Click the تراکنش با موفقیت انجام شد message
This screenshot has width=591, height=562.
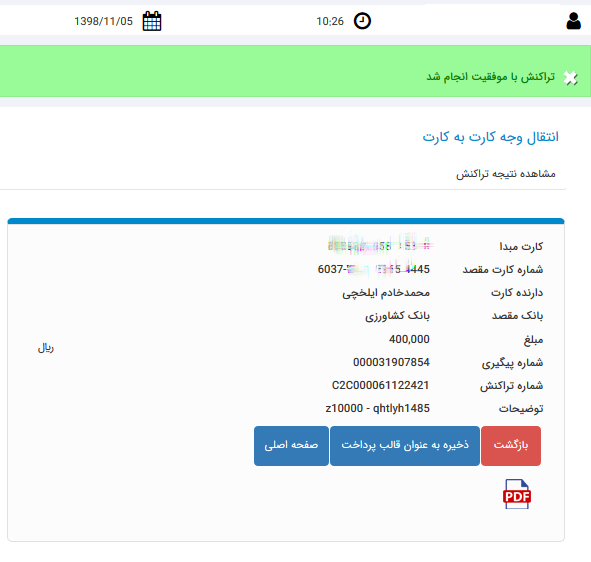coord(490,77)
